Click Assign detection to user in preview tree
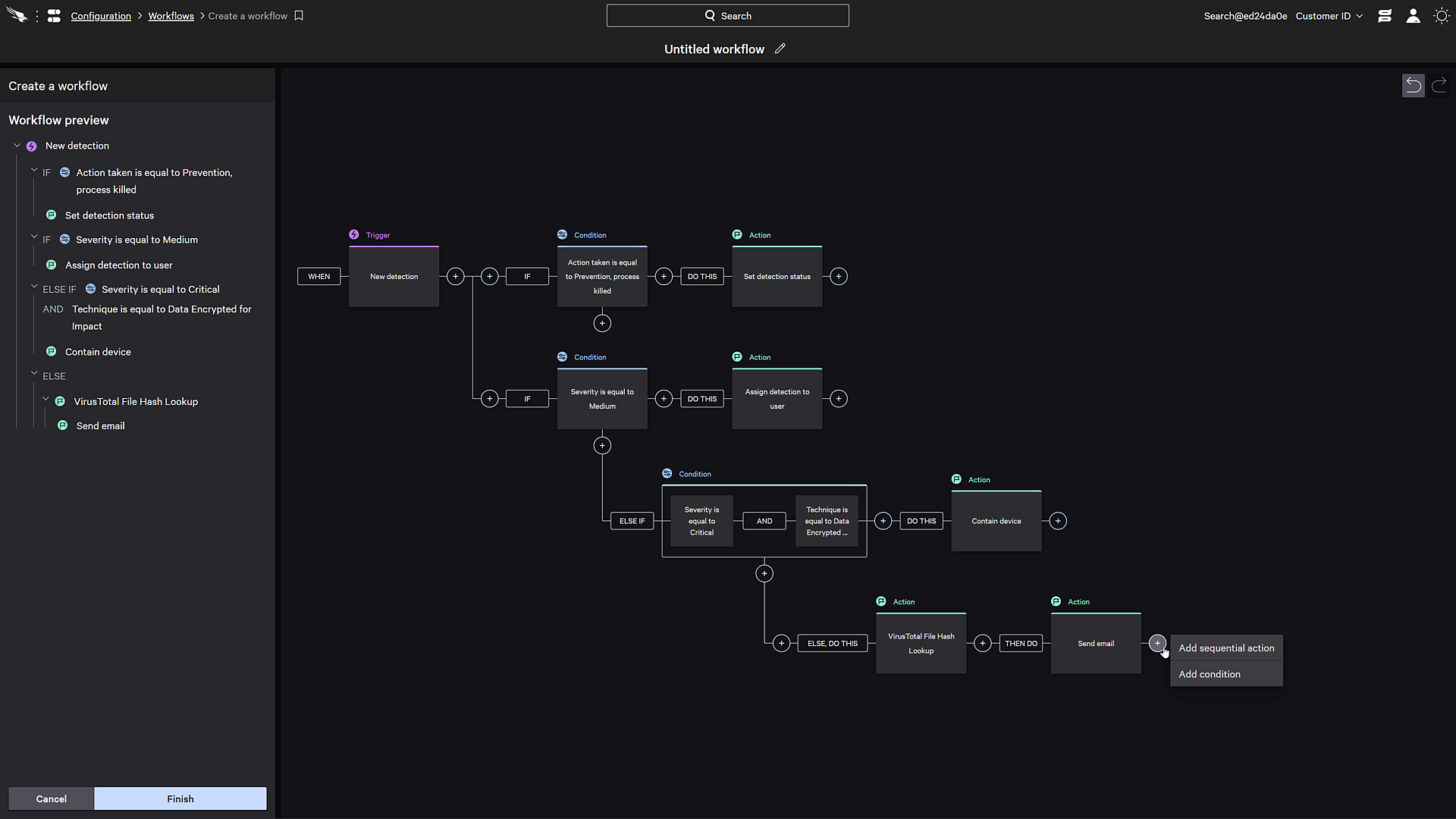The image size is (1456, 819). click(x=119, y=265)
